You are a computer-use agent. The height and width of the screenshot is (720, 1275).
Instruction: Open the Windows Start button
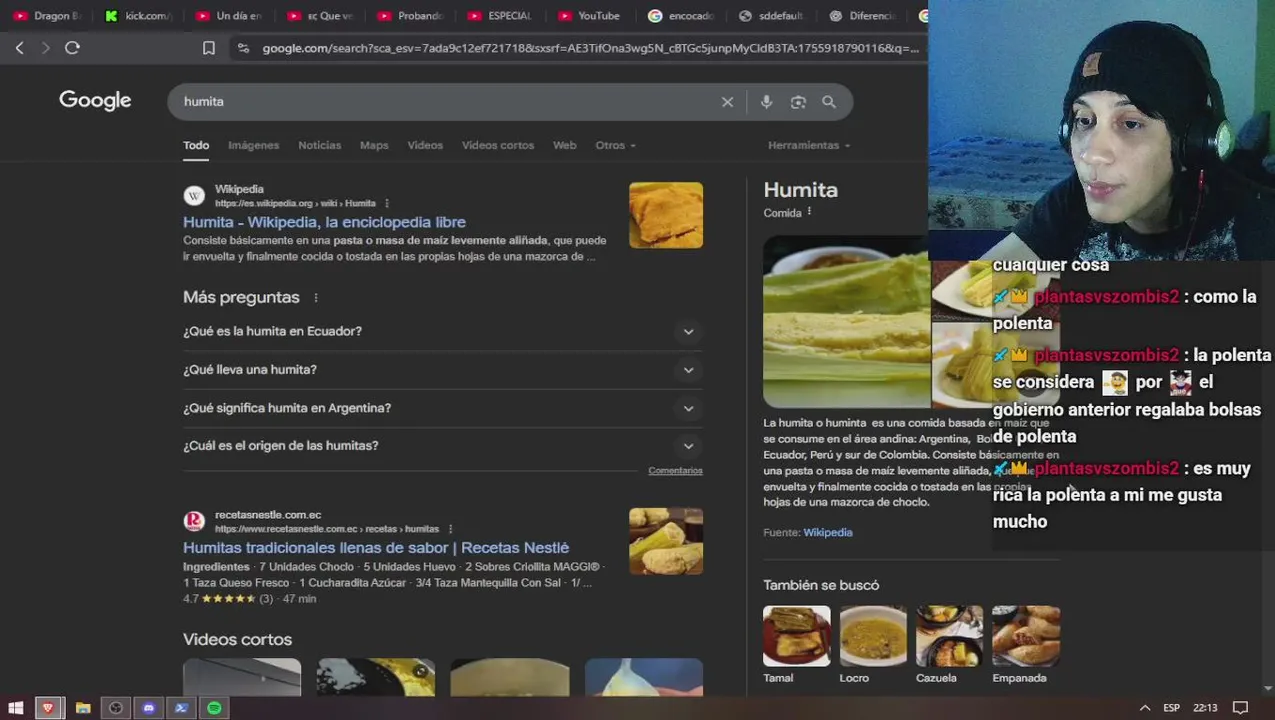(16, 708)
